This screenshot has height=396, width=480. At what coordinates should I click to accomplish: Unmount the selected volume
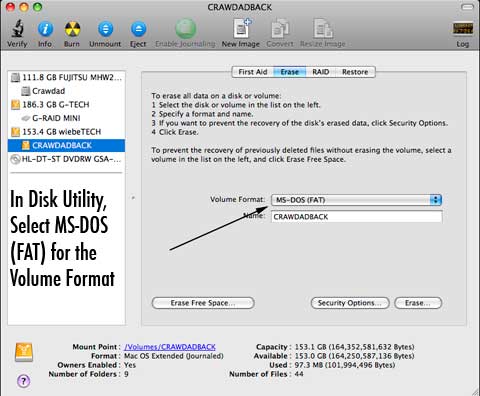click(x=105, y=29)
